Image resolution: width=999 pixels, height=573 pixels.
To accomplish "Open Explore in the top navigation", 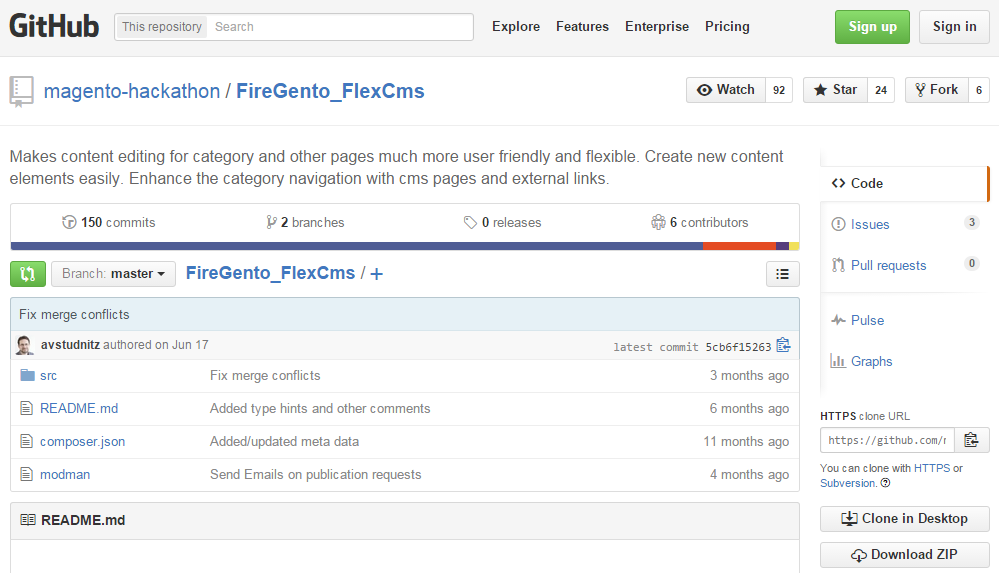I will tap(516, 27).
